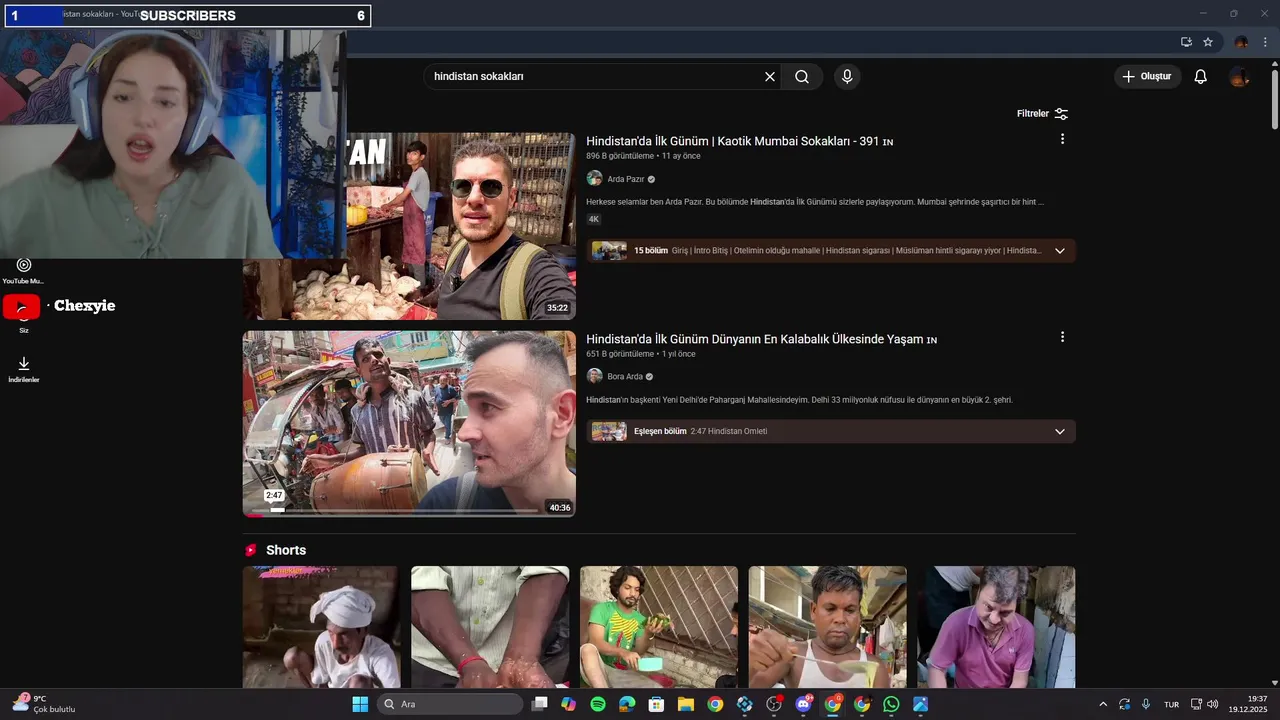Screen dimensions: 1280x720
Task: Bookmark this page with the star icon
Action: (x=1208, y=42)
